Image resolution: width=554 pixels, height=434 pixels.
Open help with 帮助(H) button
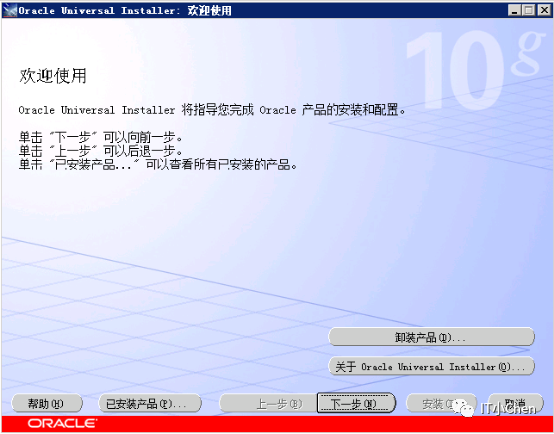coord(47,403)
